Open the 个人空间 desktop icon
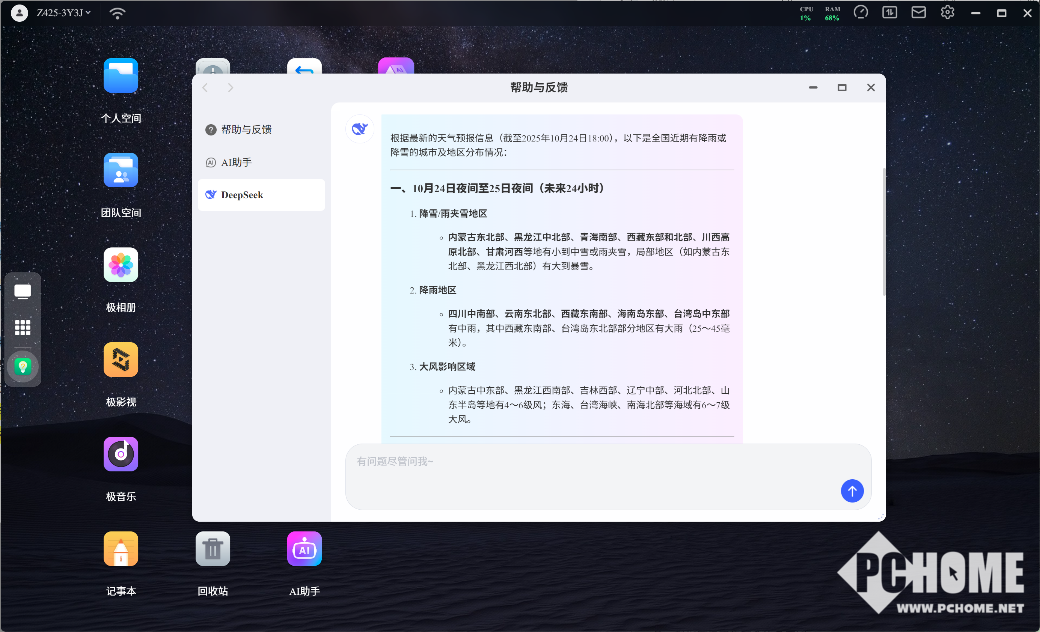Image resolution: width=1040 pixels, height=632 pixels. [x=121, y=77]
